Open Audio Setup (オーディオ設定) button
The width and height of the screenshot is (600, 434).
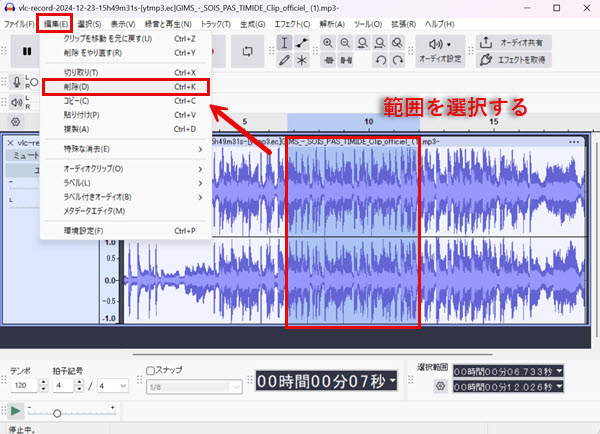pos(440,51)
